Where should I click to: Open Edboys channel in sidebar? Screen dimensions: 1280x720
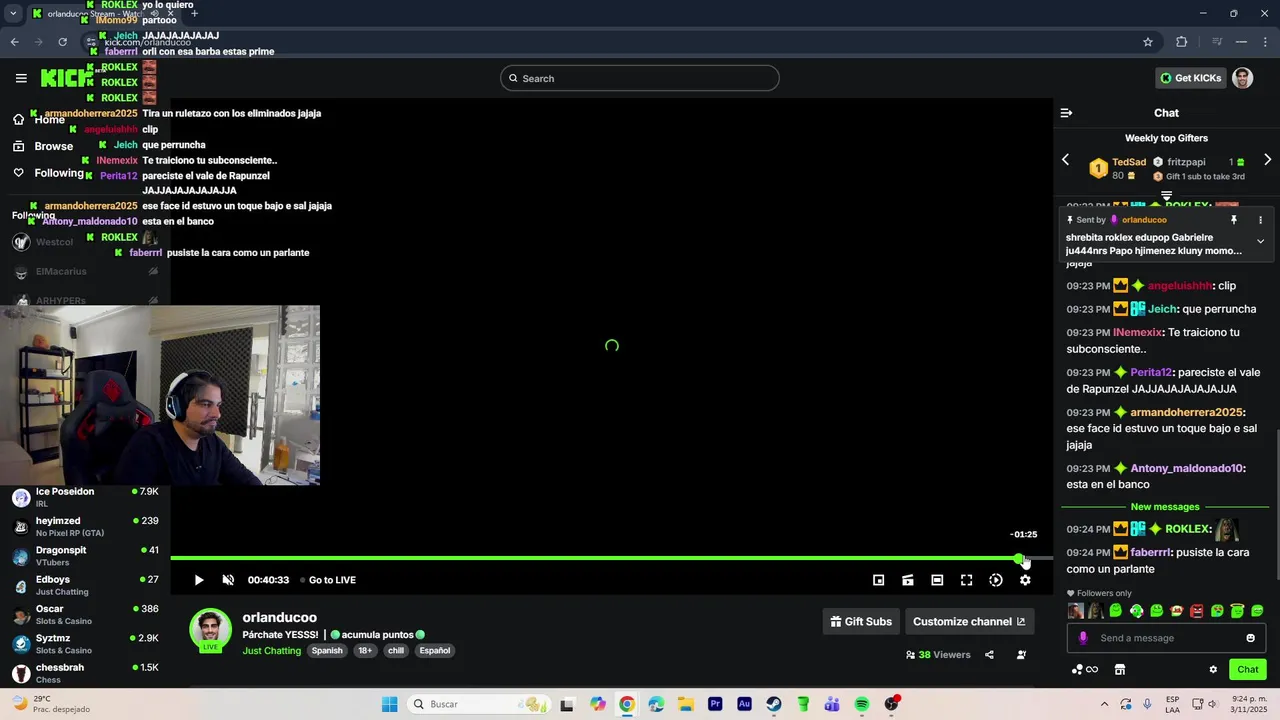tap(85, 585)
